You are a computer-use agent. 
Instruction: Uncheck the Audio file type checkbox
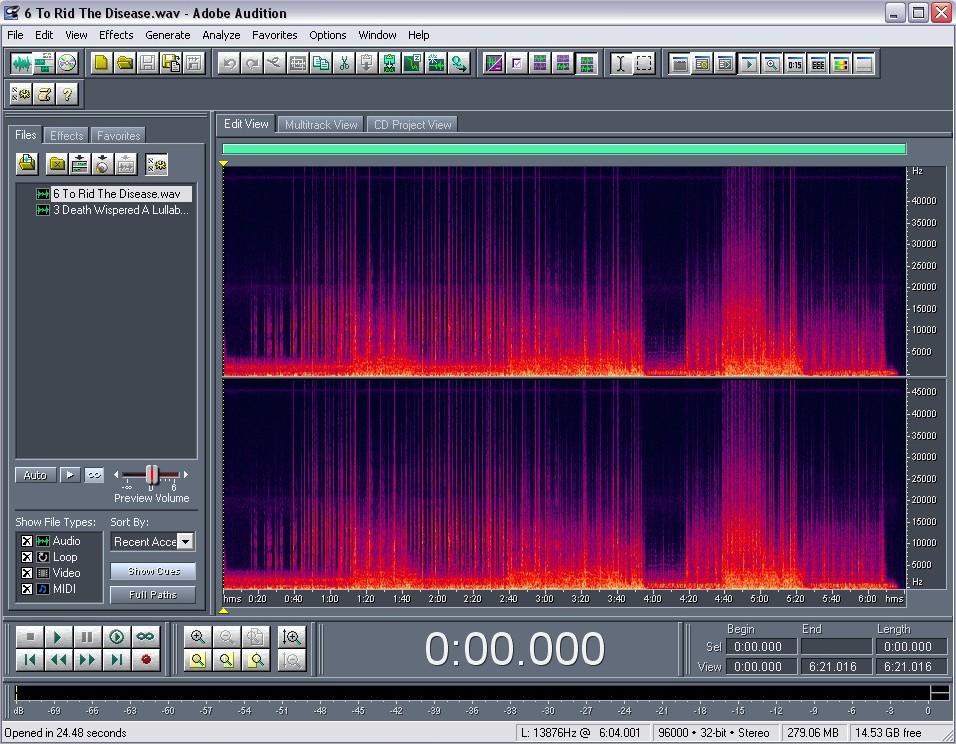pos(27,541)
